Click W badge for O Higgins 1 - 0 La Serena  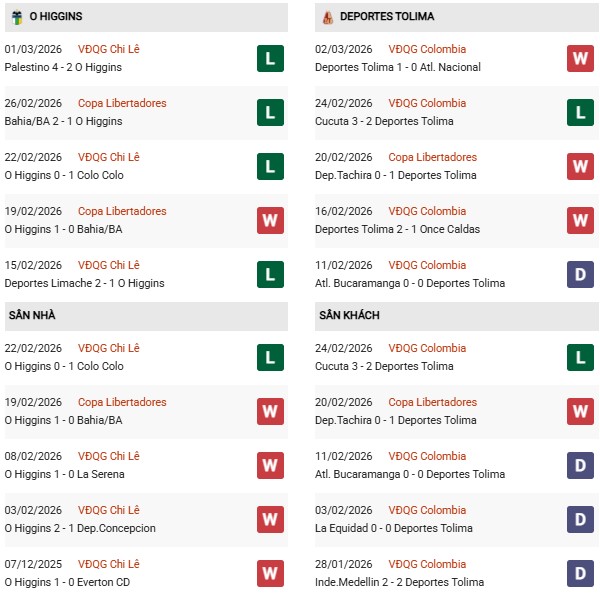point(270,465)
